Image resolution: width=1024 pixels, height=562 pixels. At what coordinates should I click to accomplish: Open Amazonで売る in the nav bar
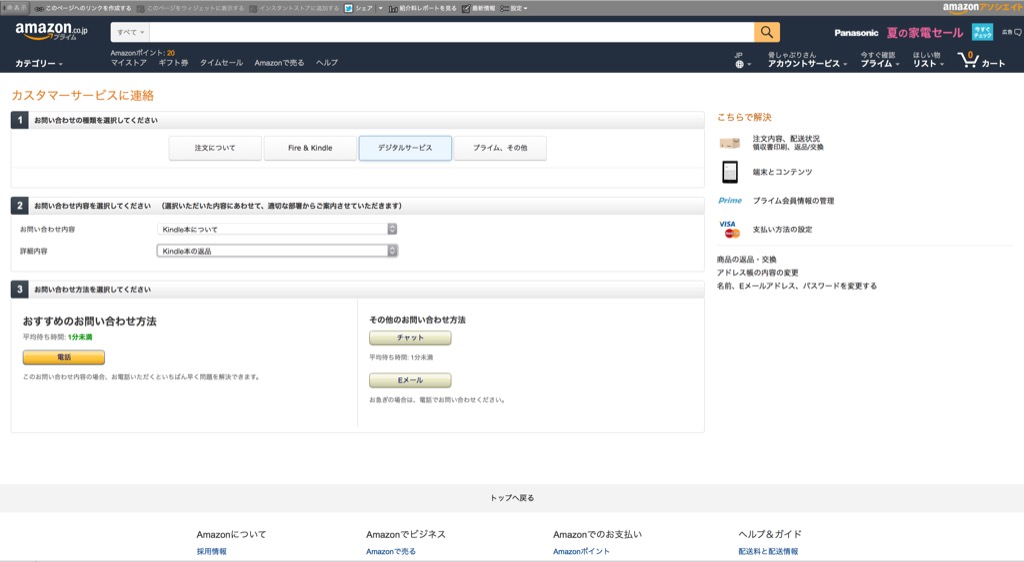coord(280,63)
